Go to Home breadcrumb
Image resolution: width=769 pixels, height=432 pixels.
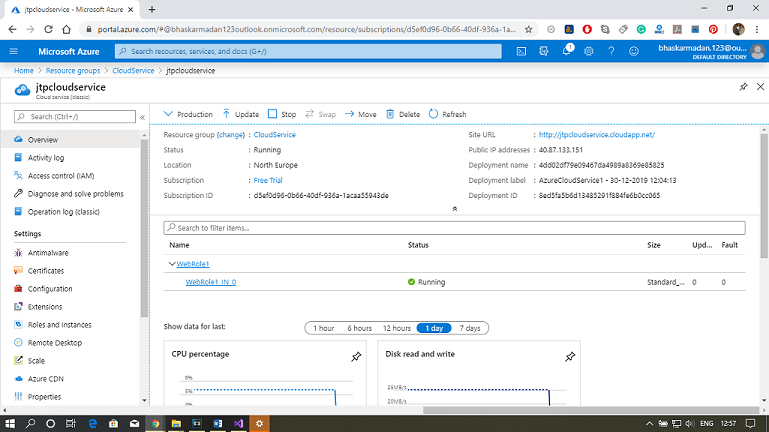pos(24,71)
